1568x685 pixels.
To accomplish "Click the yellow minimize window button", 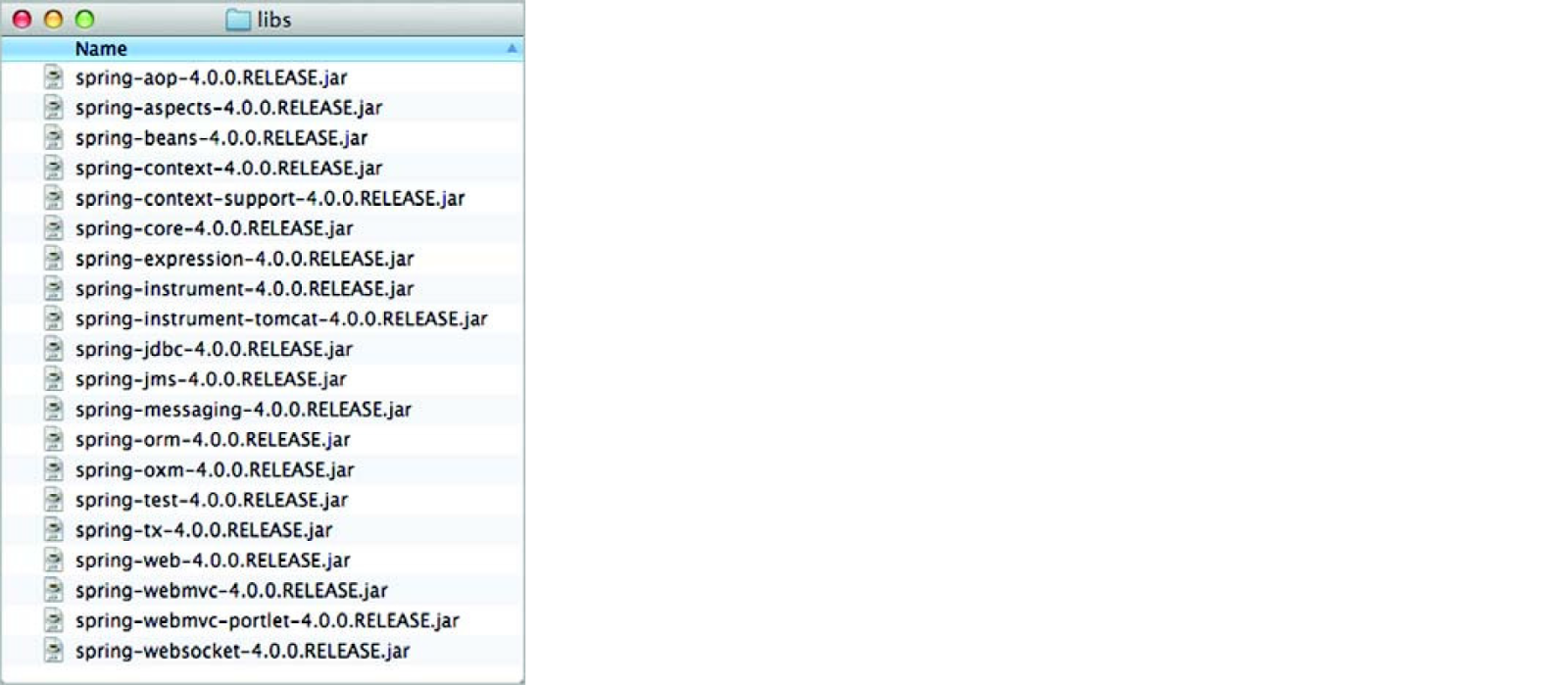I will (x=54, y=19).
